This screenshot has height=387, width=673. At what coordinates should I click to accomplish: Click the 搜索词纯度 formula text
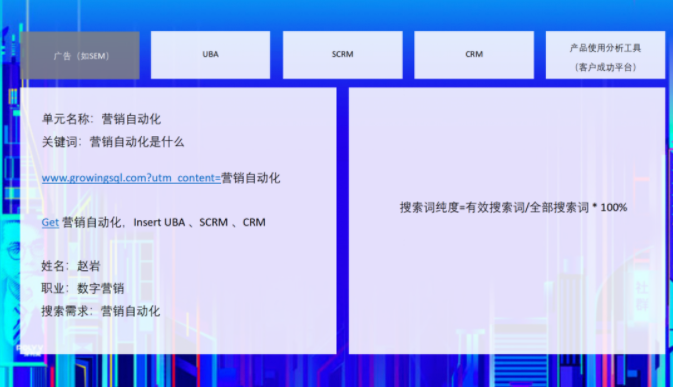513,208
